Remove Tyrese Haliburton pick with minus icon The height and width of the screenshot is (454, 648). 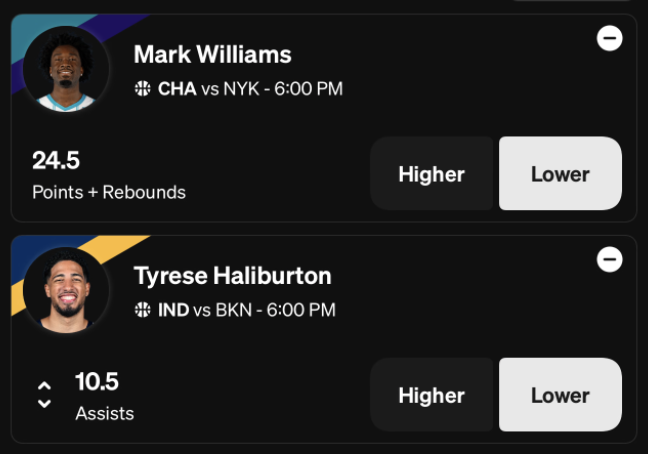(x=610, y=259)
